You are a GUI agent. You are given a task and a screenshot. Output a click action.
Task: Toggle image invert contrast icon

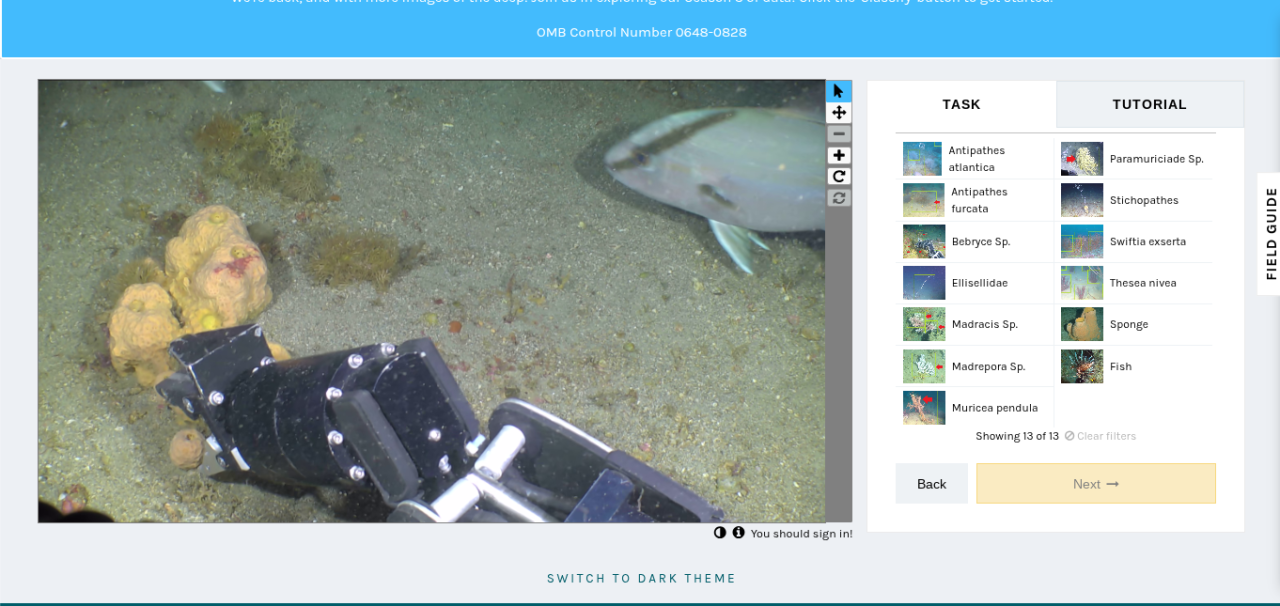[x=720, y=533]
